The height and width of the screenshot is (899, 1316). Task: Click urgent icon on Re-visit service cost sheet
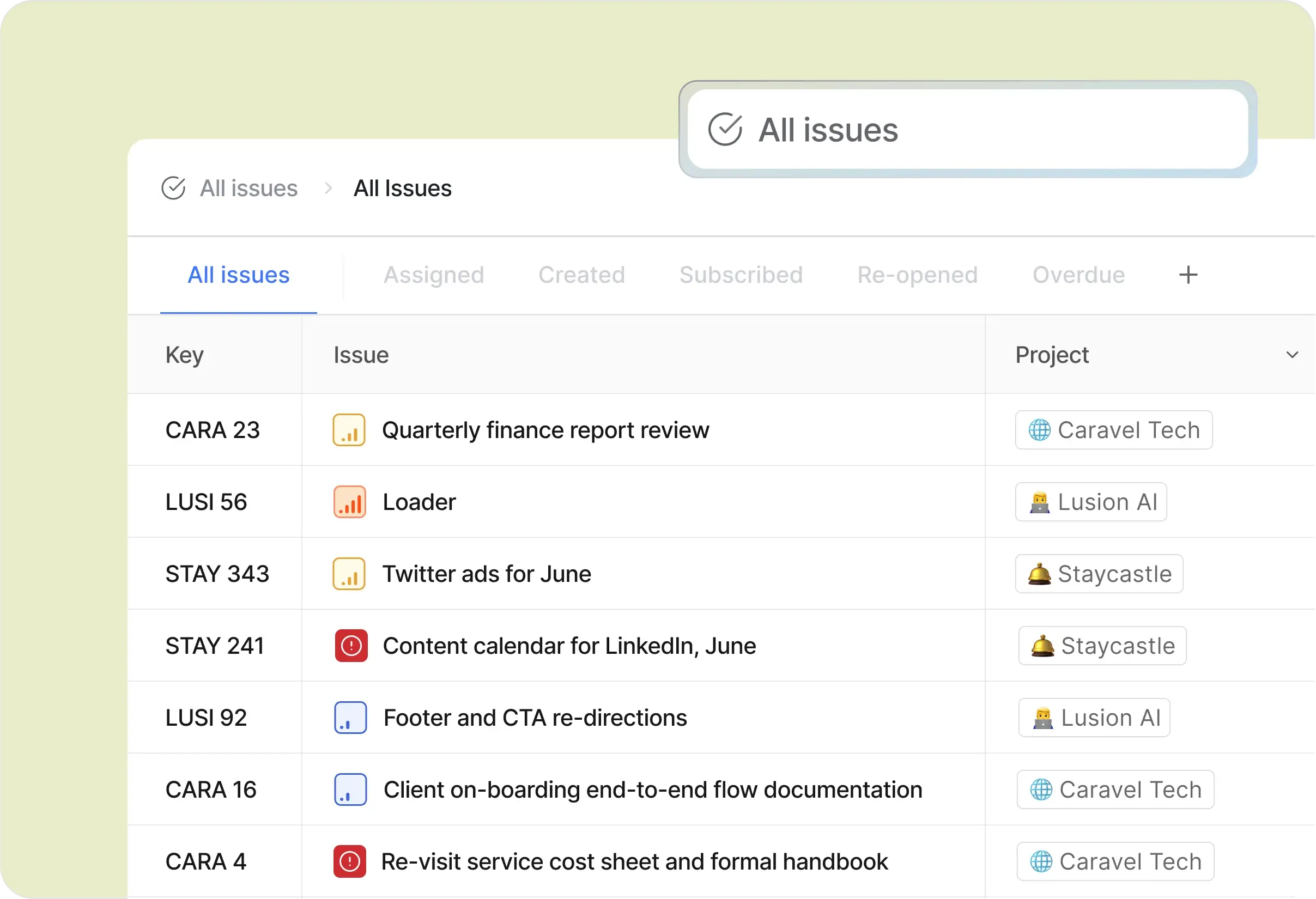(x=349, y=861)
